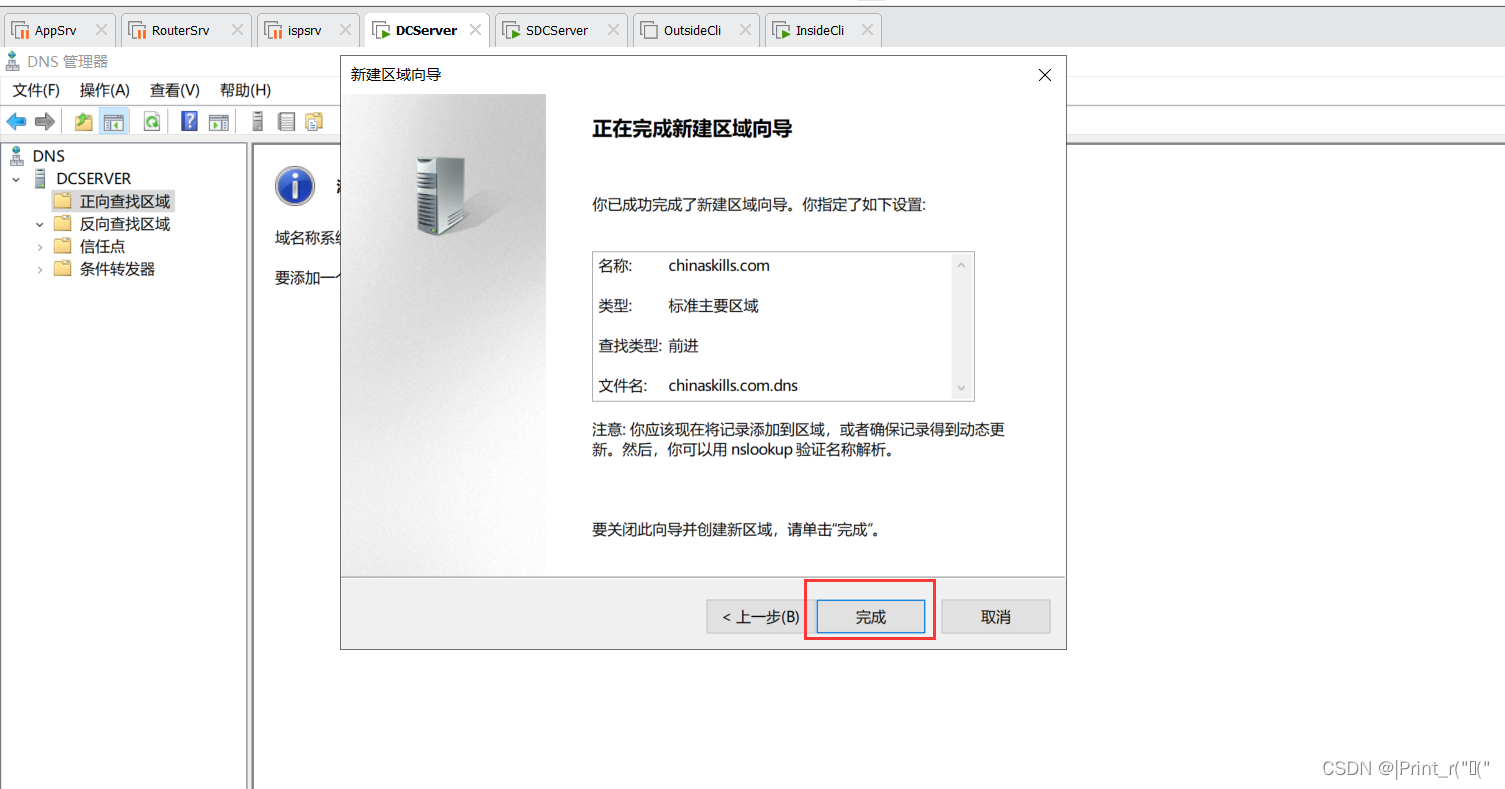Toggle the Show/Hide Console Tree icon

click(x=113, y=121)
